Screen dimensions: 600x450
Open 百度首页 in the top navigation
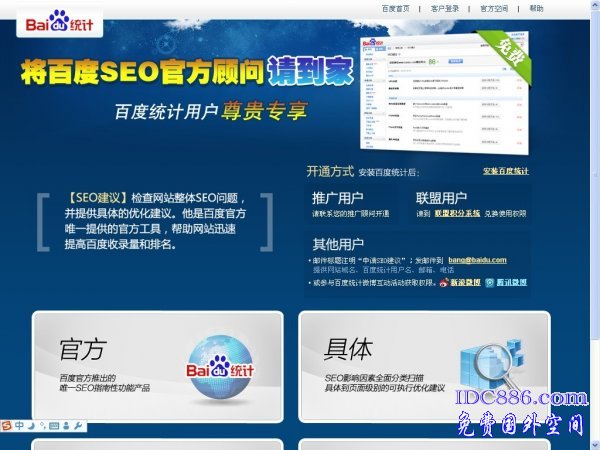[x=396, y=8]
